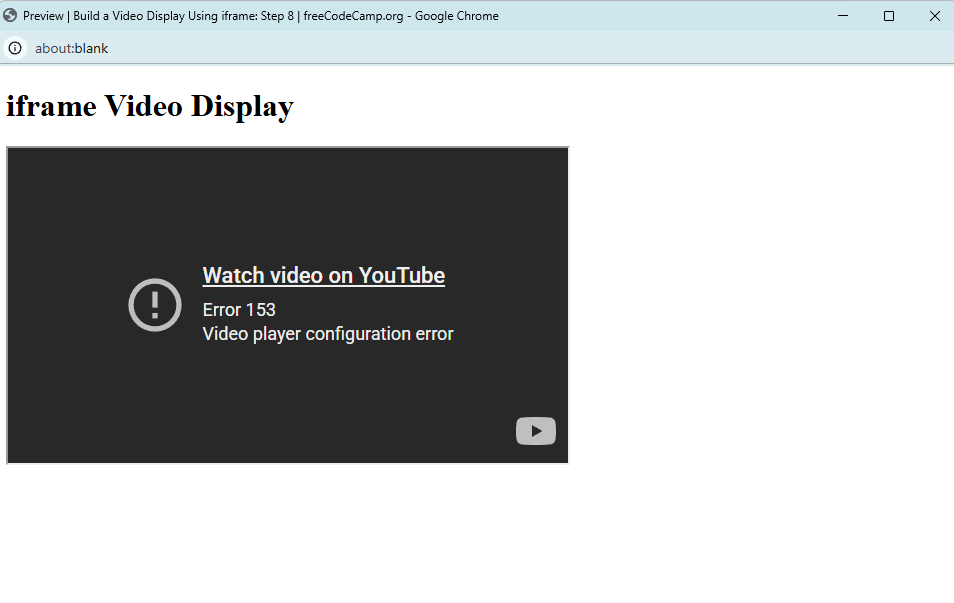954x603 pixels.
Task: Click the Video player configuration error message
Action: [x=328, y=334]
